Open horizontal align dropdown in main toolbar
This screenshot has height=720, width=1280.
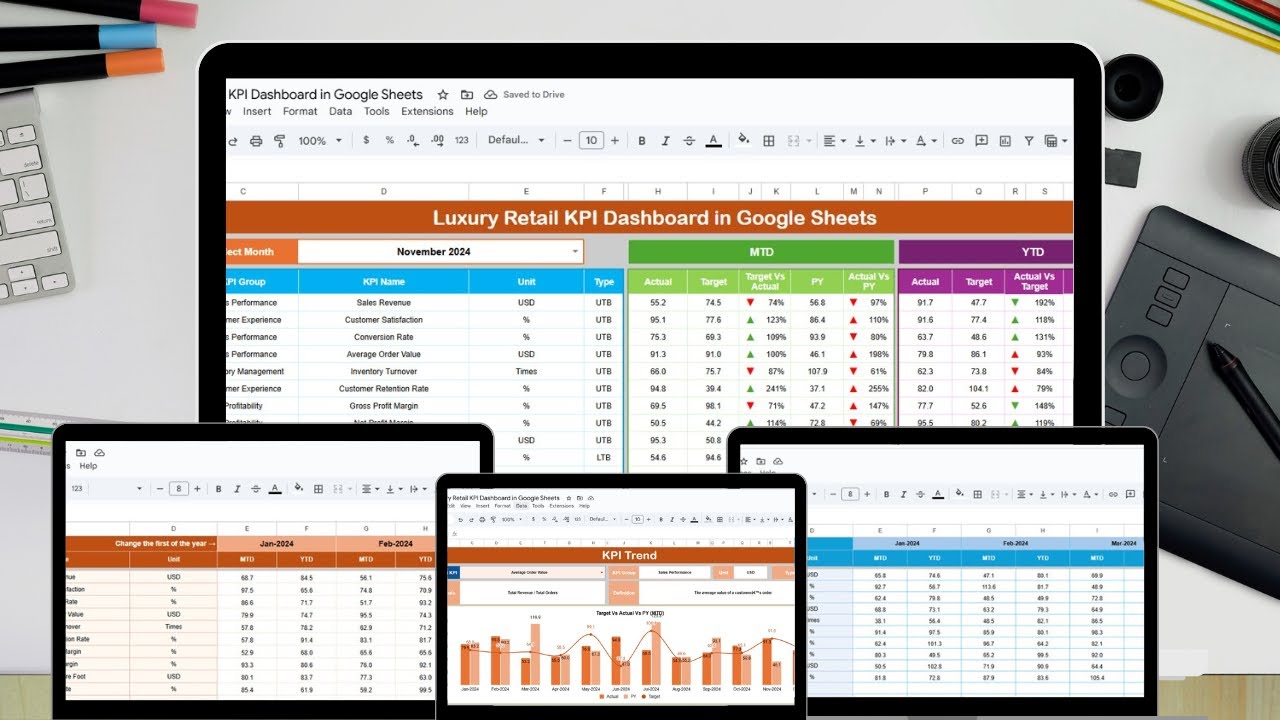click(x=834, y=141)
